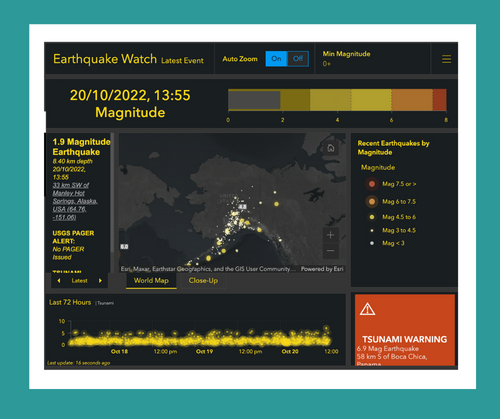Click the dark red segment of magnitude gauge
Viewport: 500px width, 419px height.
[440, 100]
